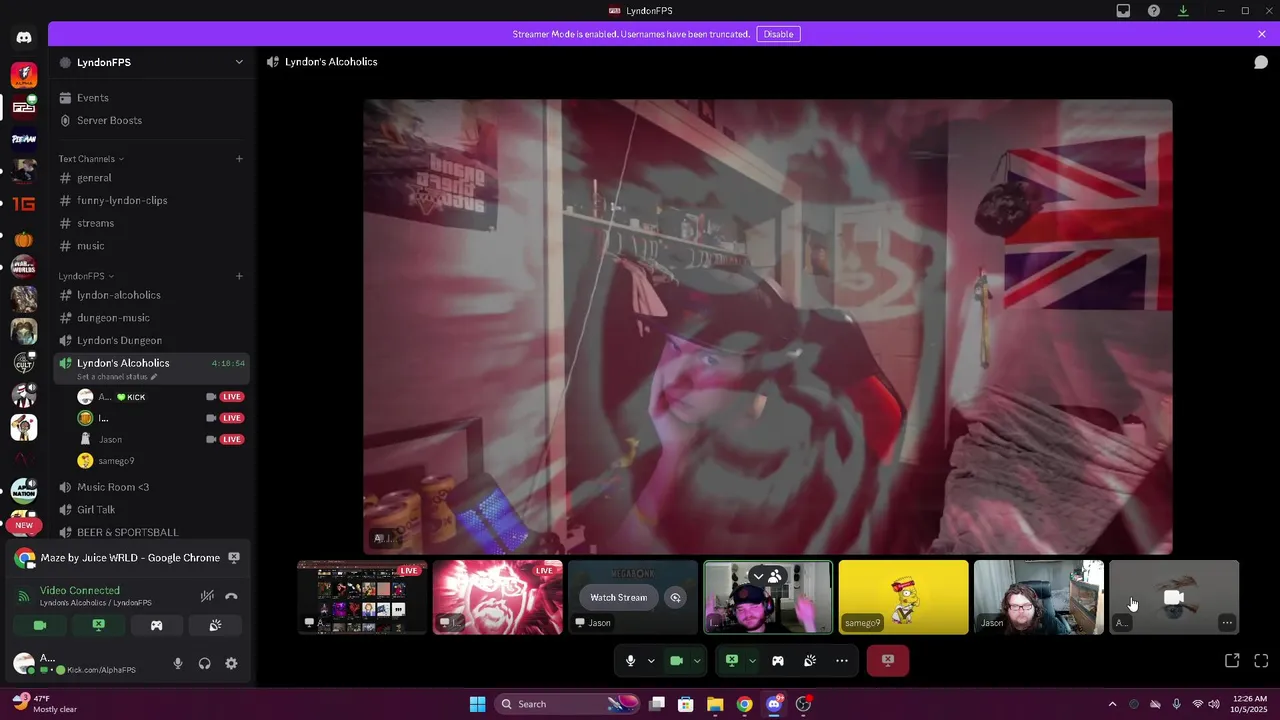Pop out call window icon
Image resolution: width=1280 pixels, height=720 pixels.
pos(1232,661)
